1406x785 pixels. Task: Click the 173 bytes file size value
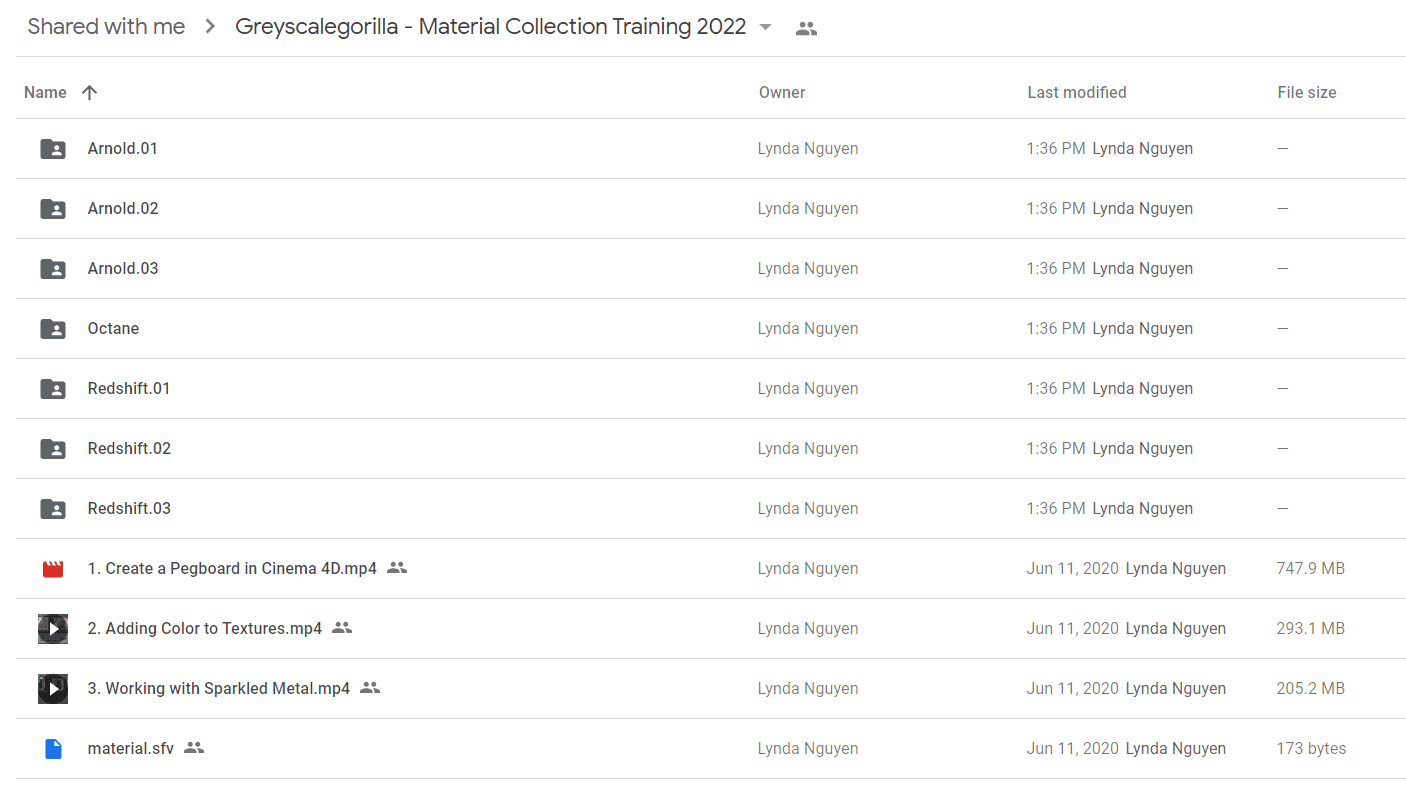[1311, 749]
